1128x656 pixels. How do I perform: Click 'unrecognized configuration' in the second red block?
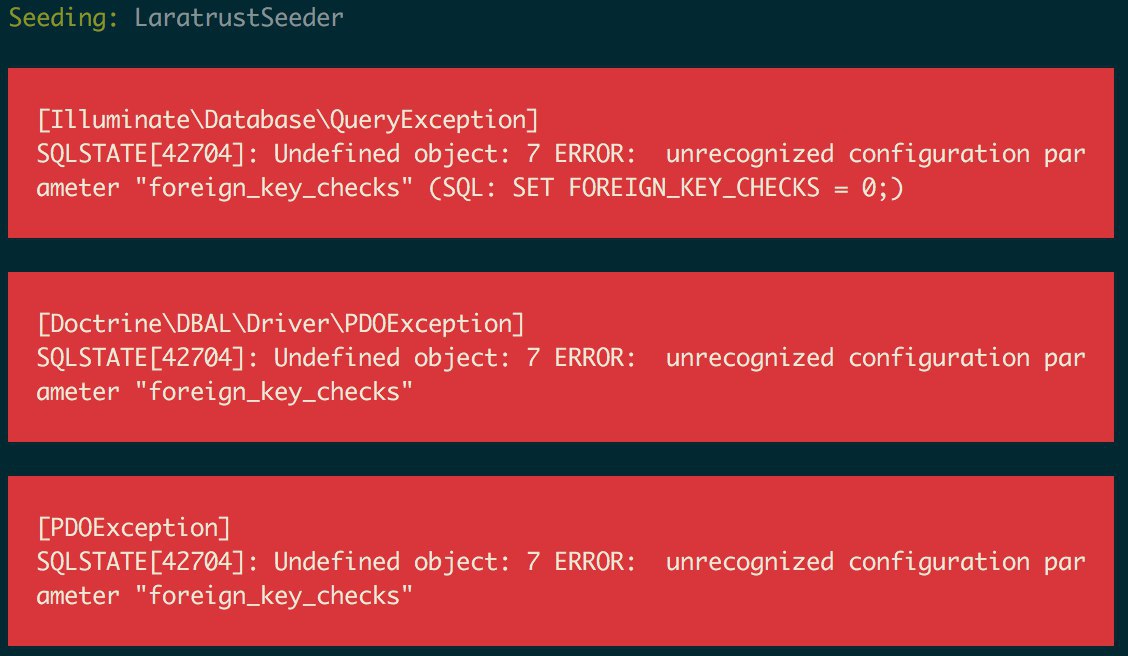click(847, 359)
